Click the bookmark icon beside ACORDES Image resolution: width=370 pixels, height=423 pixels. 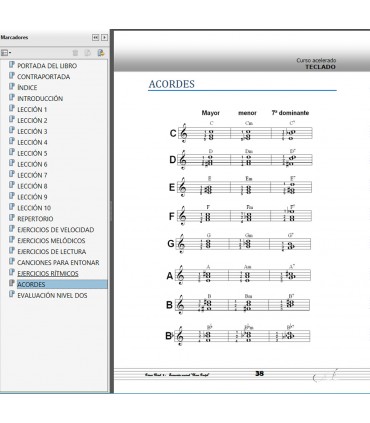12,283
